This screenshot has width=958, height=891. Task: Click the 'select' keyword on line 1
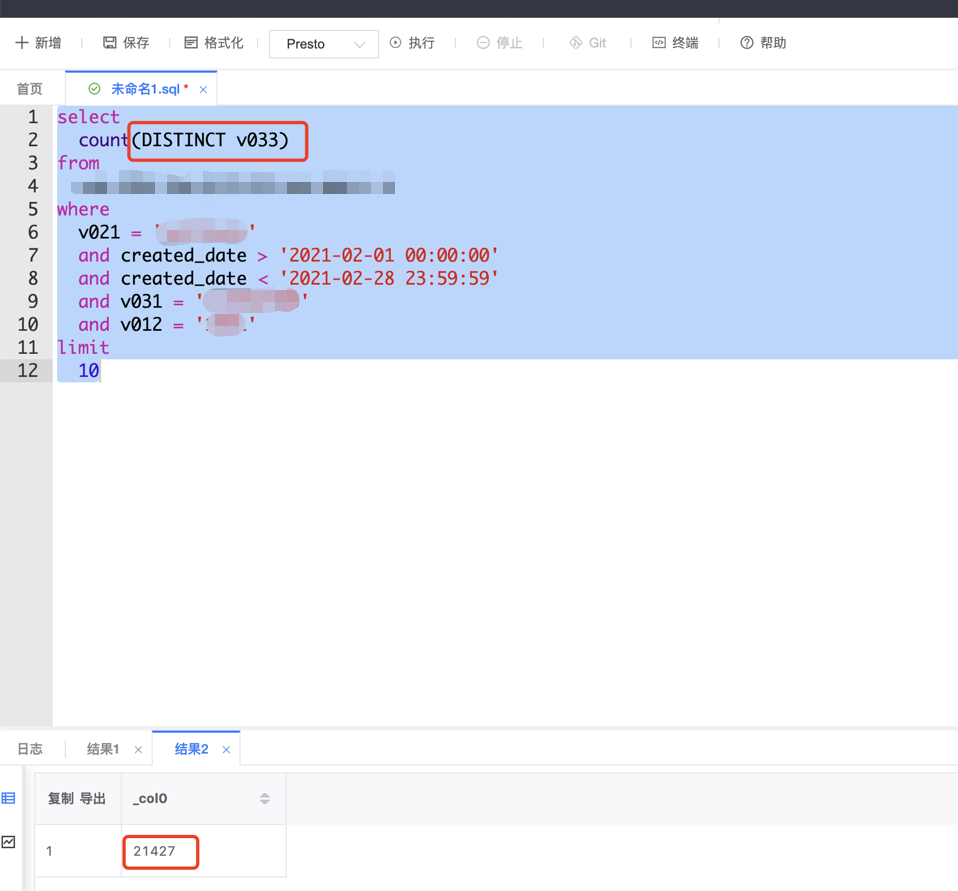(x=89, y=117)
